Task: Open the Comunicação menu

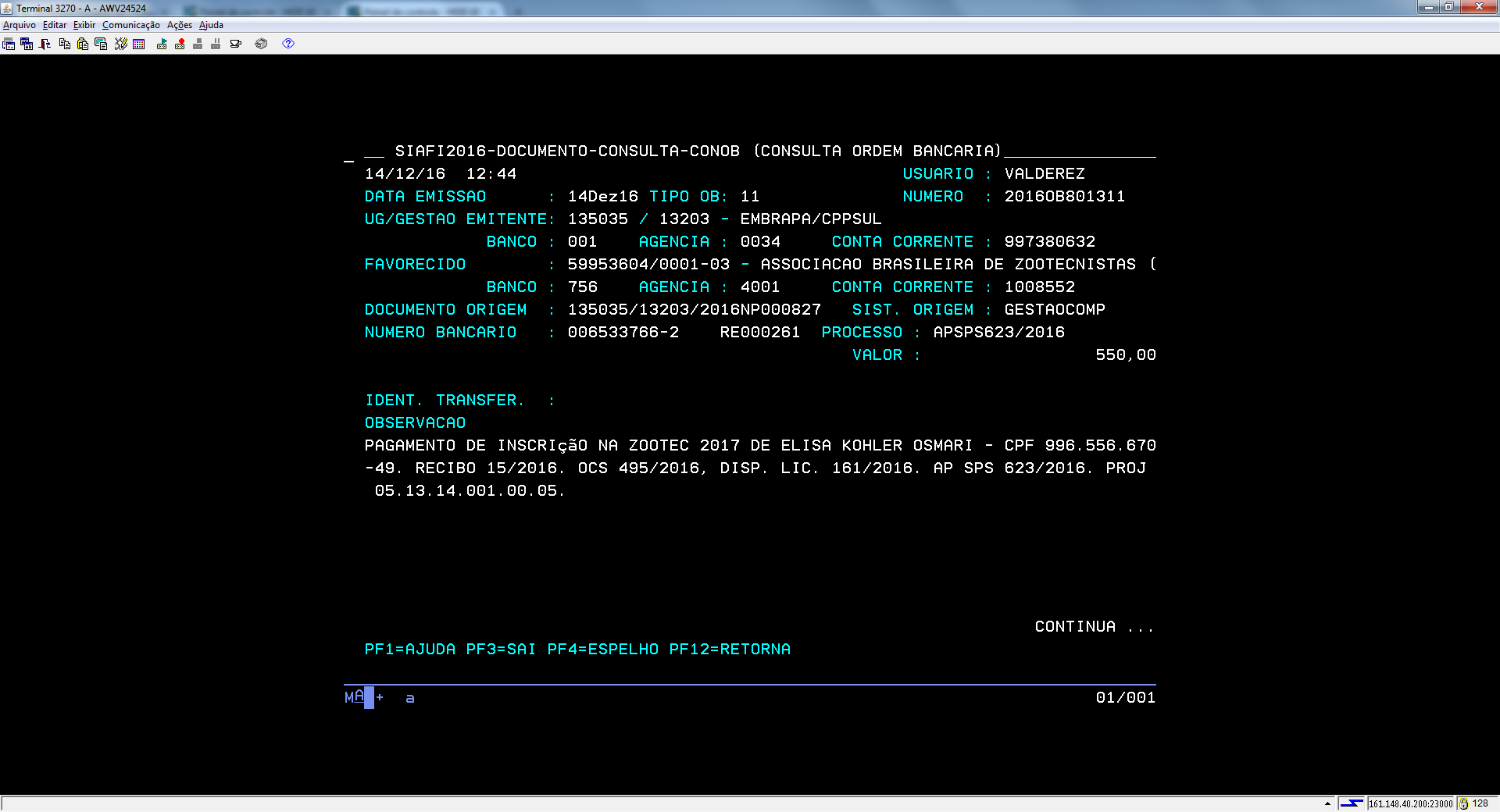Action: click(130, 25)
